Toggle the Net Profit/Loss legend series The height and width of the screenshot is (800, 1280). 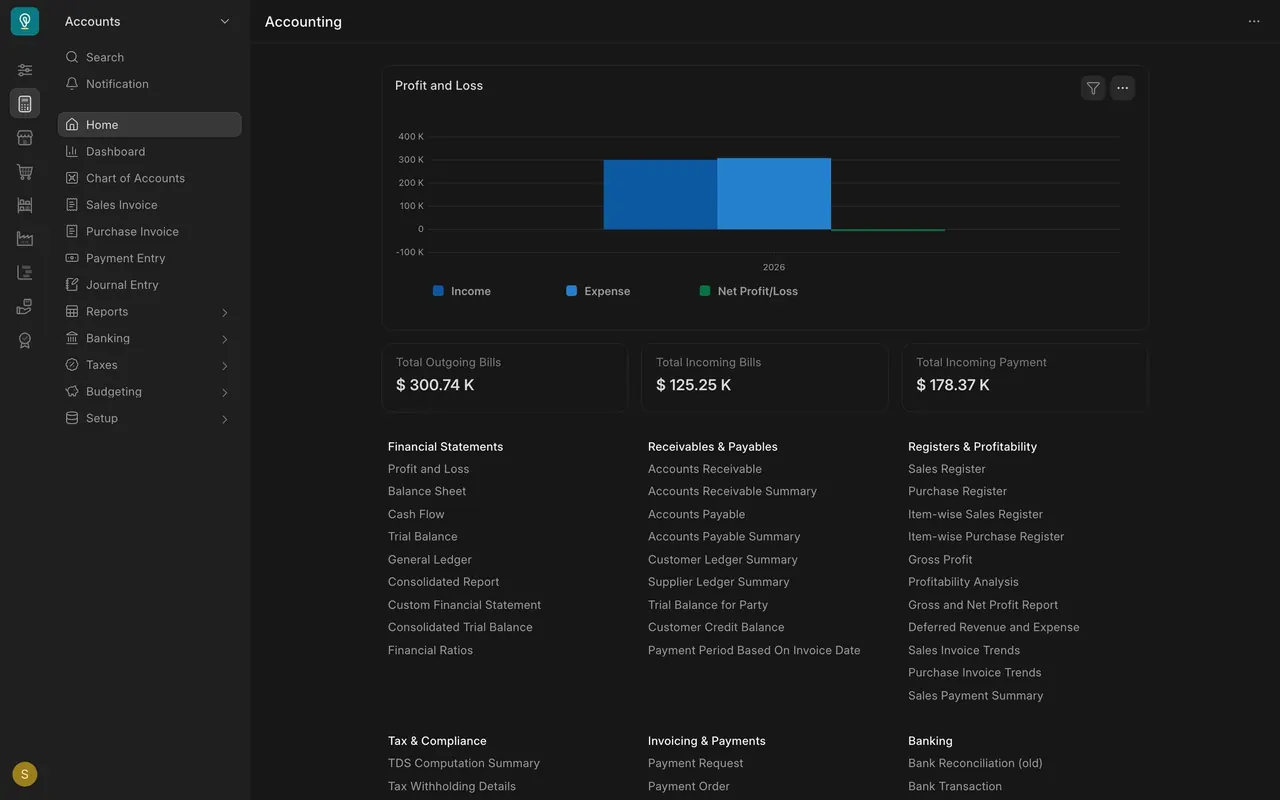click(749, 291)
